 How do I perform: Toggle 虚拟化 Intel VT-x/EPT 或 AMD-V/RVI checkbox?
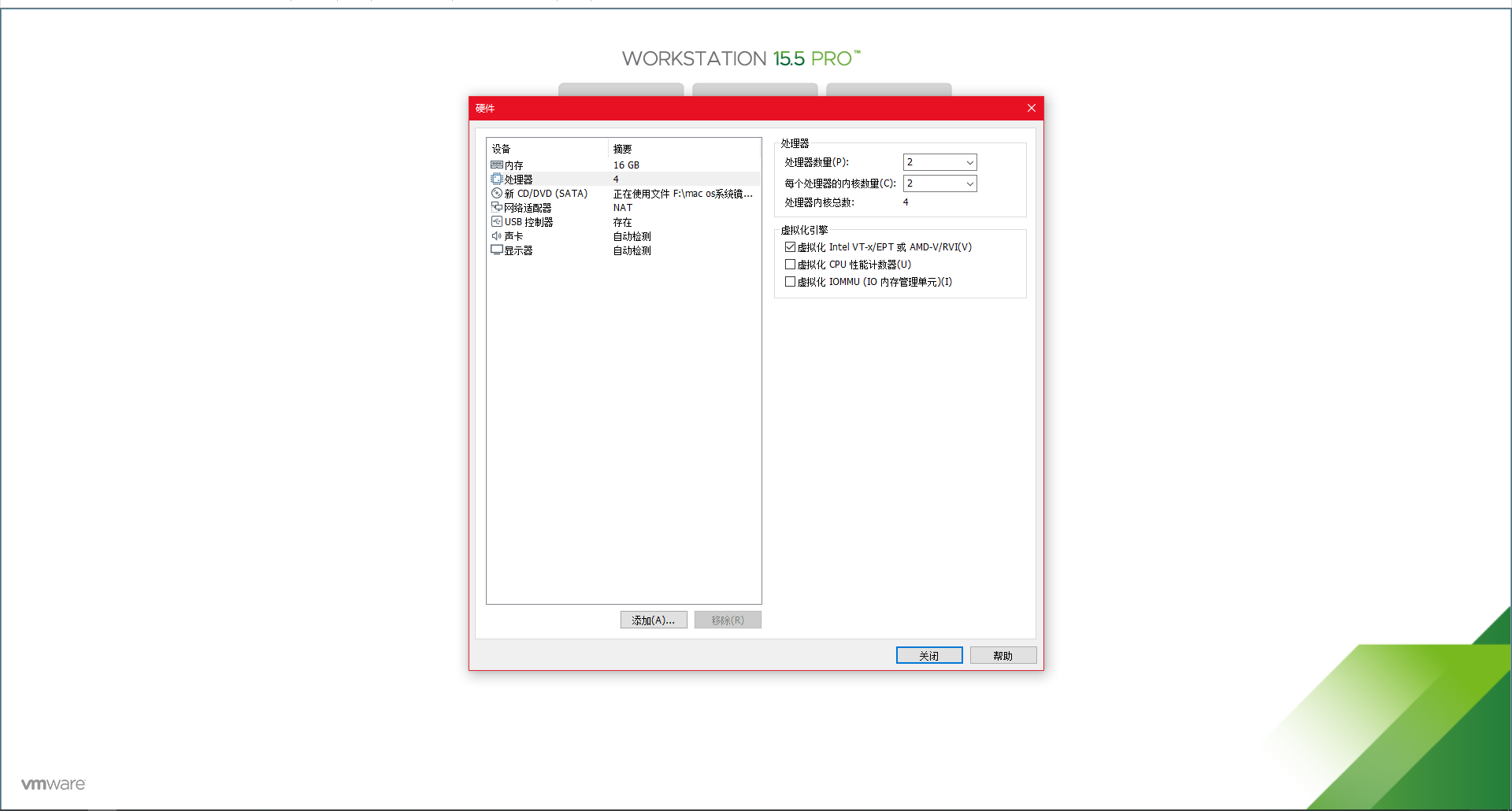[790, 247]
